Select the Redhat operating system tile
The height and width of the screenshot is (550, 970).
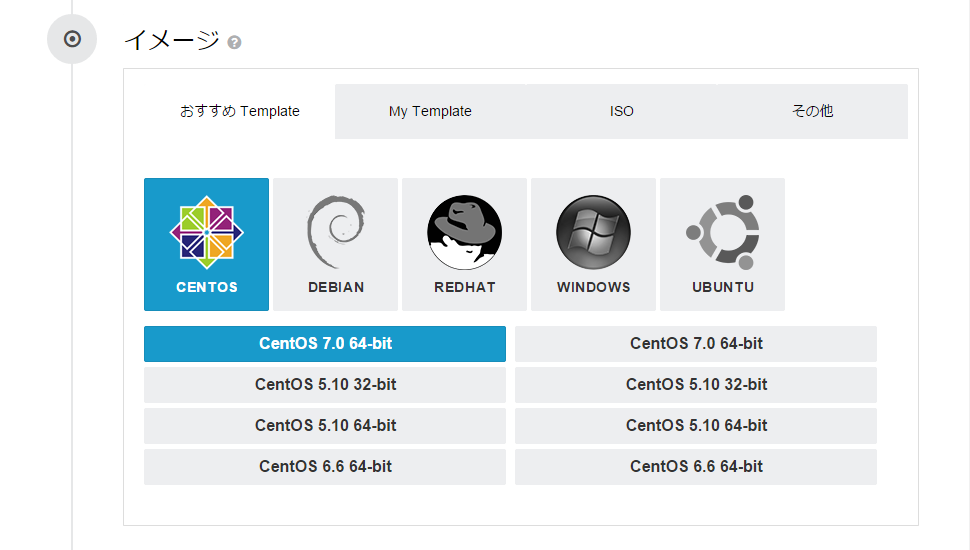coord(465,244)
